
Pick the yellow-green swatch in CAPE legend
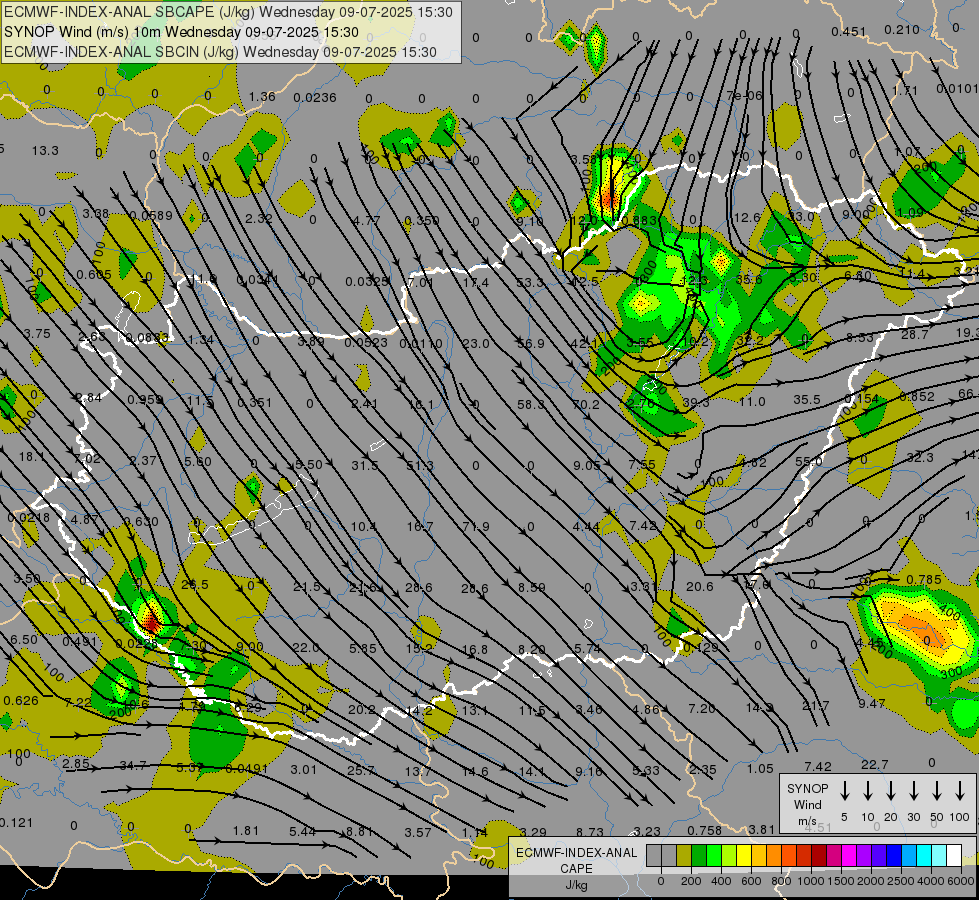[x=729, y=855]
